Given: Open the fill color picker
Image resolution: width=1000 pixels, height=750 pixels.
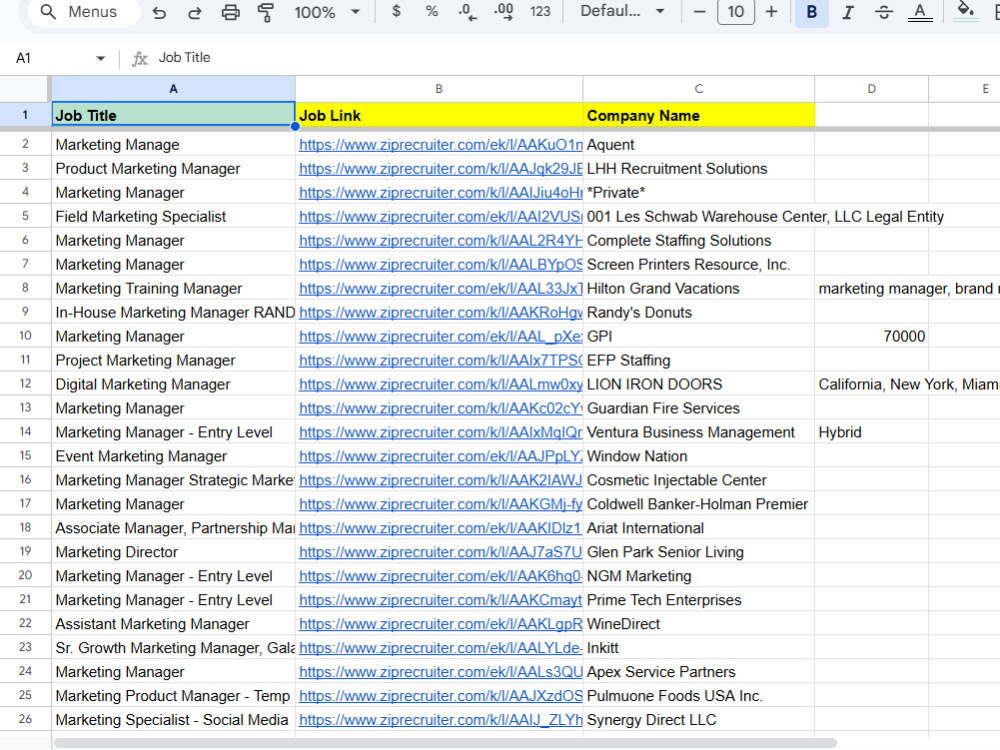Looking at the screenshot, I should pyautogui.click(x=966, y=11).
